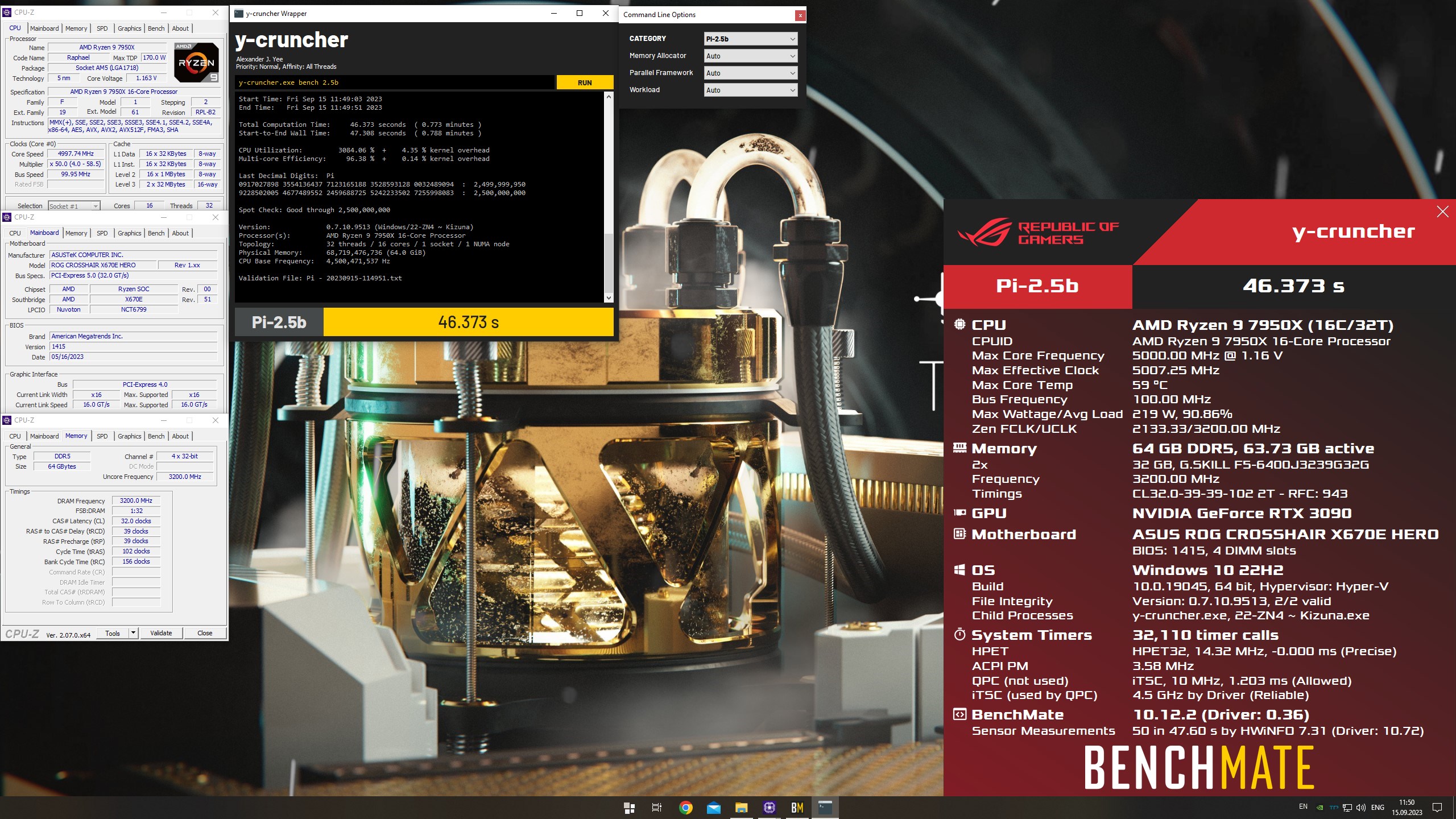Click the y-cruncher command input field
The height and width of the screenshot is (819, 1456).
395,82
